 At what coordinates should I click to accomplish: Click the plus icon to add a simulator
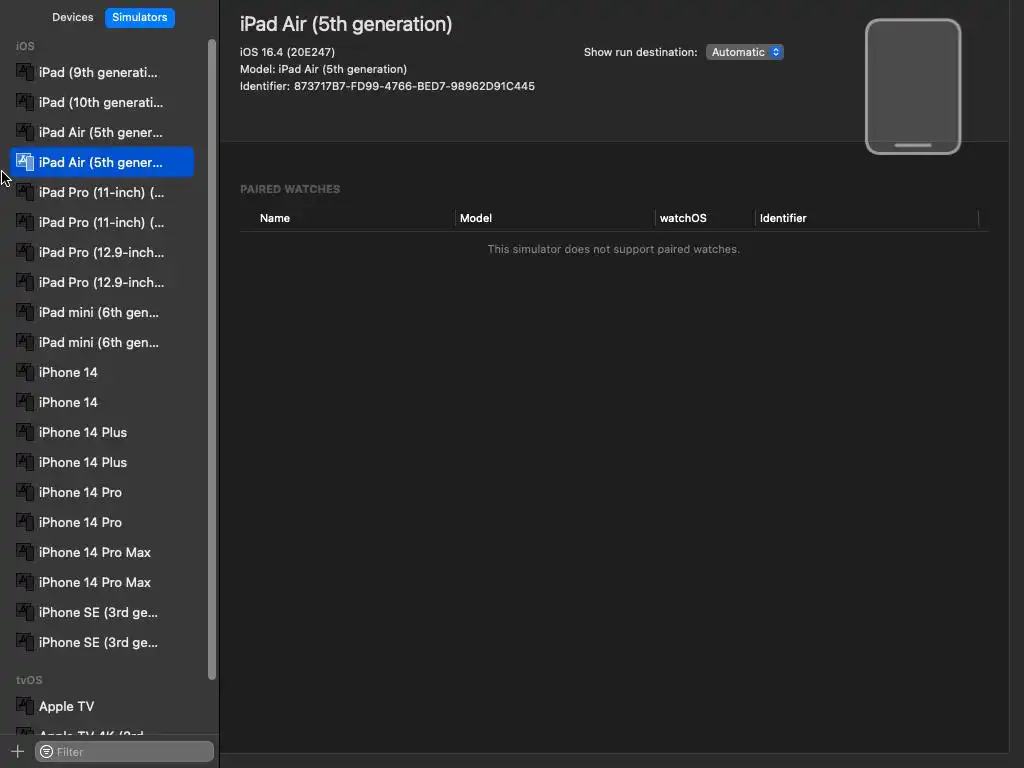coord(18,752)
